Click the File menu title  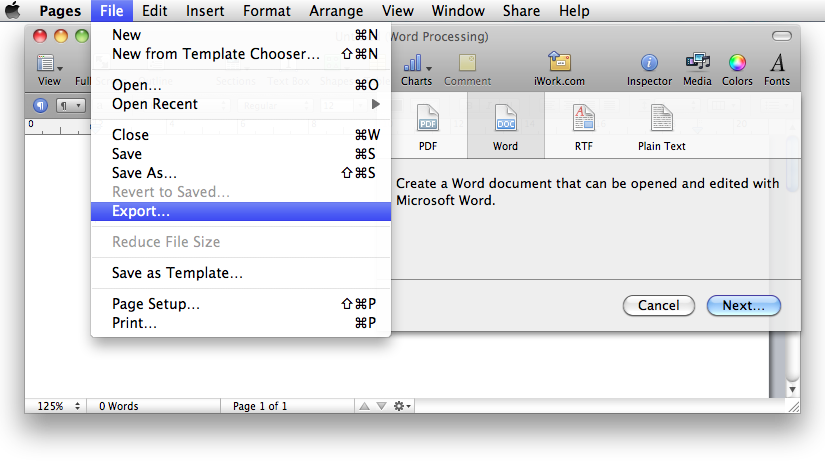coord(112,11)
